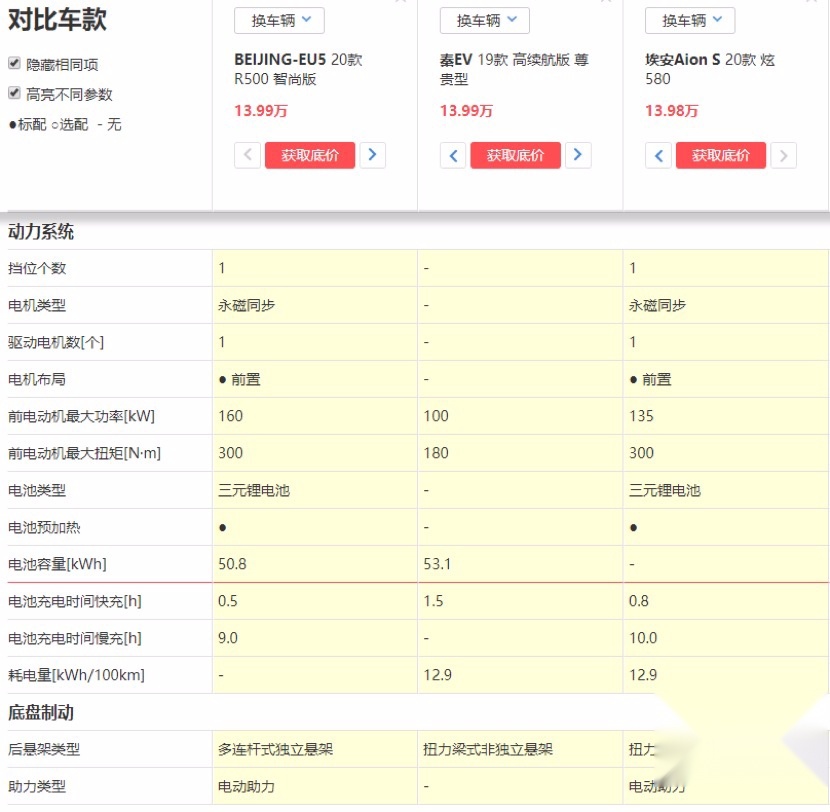Open 换车辆 dropdown for 埃安Aion S
830x812 pixels.
[690, 21]
